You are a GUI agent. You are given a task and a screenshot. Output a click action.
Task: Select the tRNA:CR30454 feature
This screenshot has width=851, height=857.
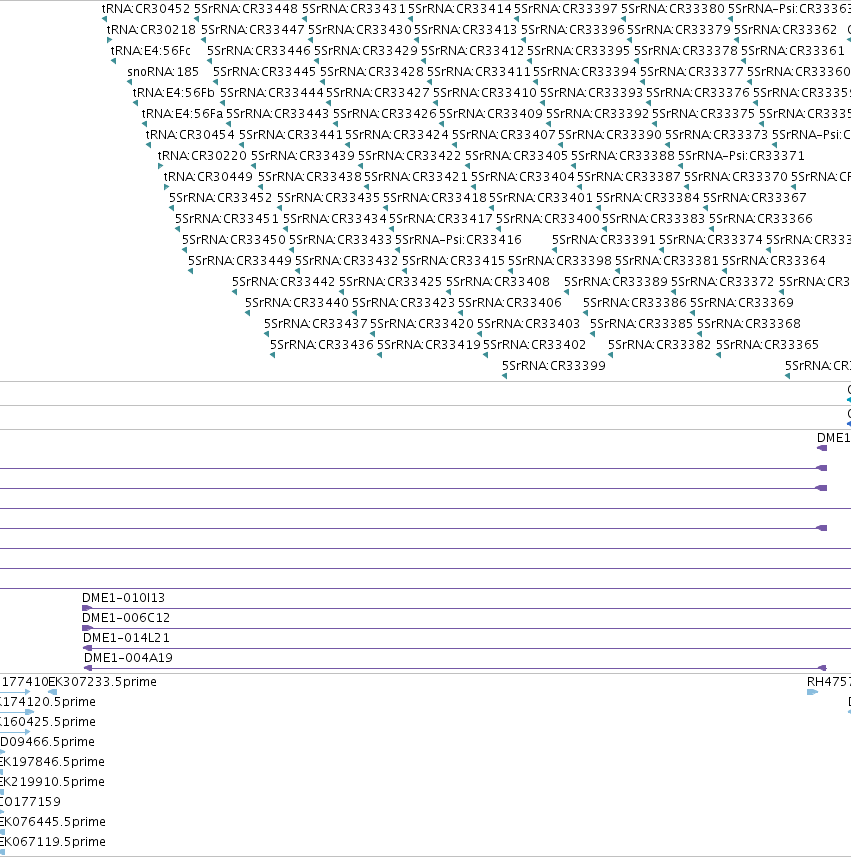190,134
